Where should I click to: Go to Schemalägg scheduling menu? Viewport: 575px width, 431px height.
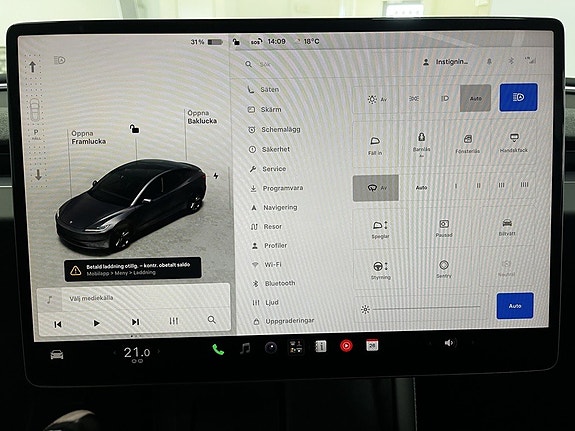pos(274,129)
